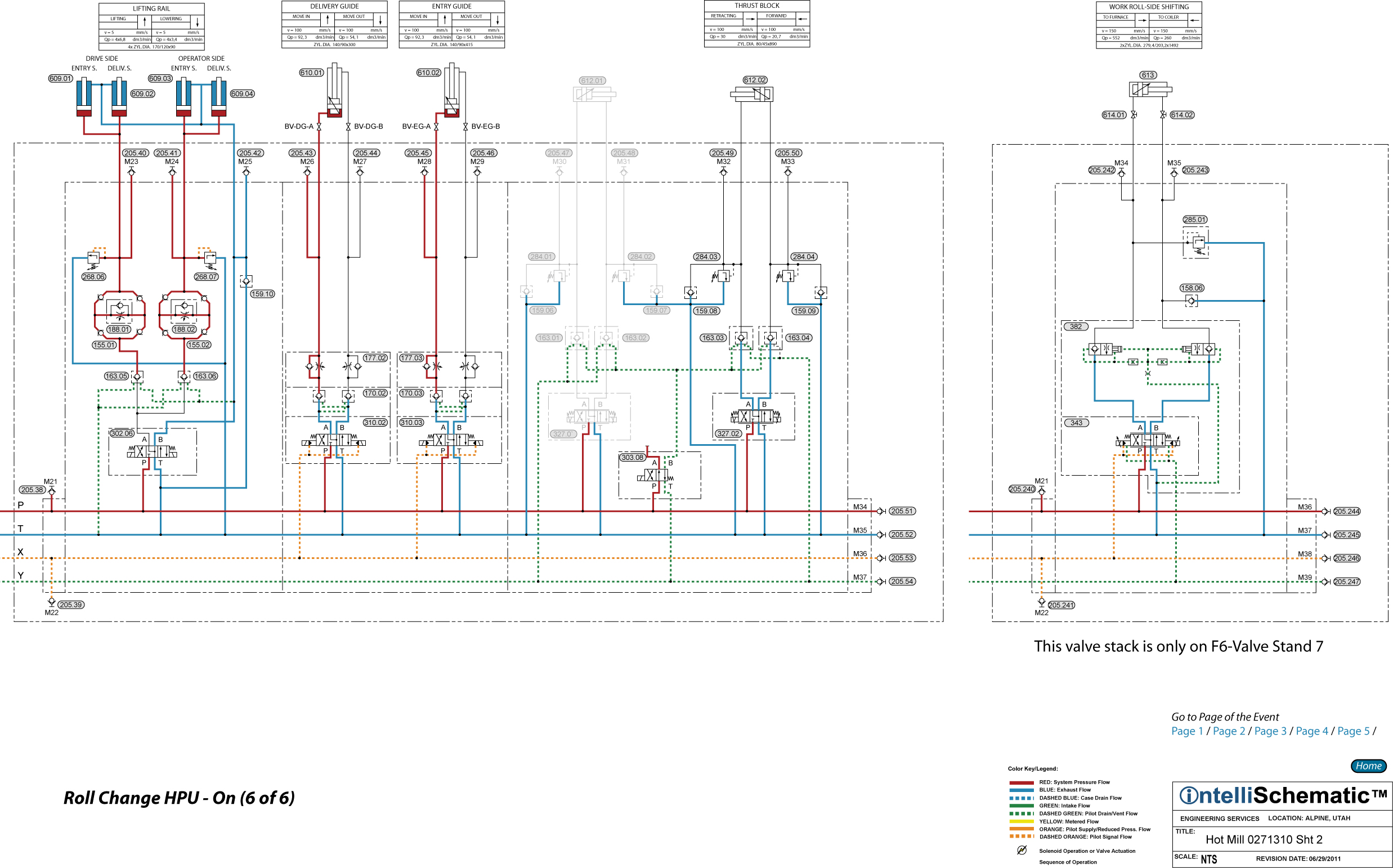
Task: Click the IntelliSchematic logo
Action: tap(1282, 796)
